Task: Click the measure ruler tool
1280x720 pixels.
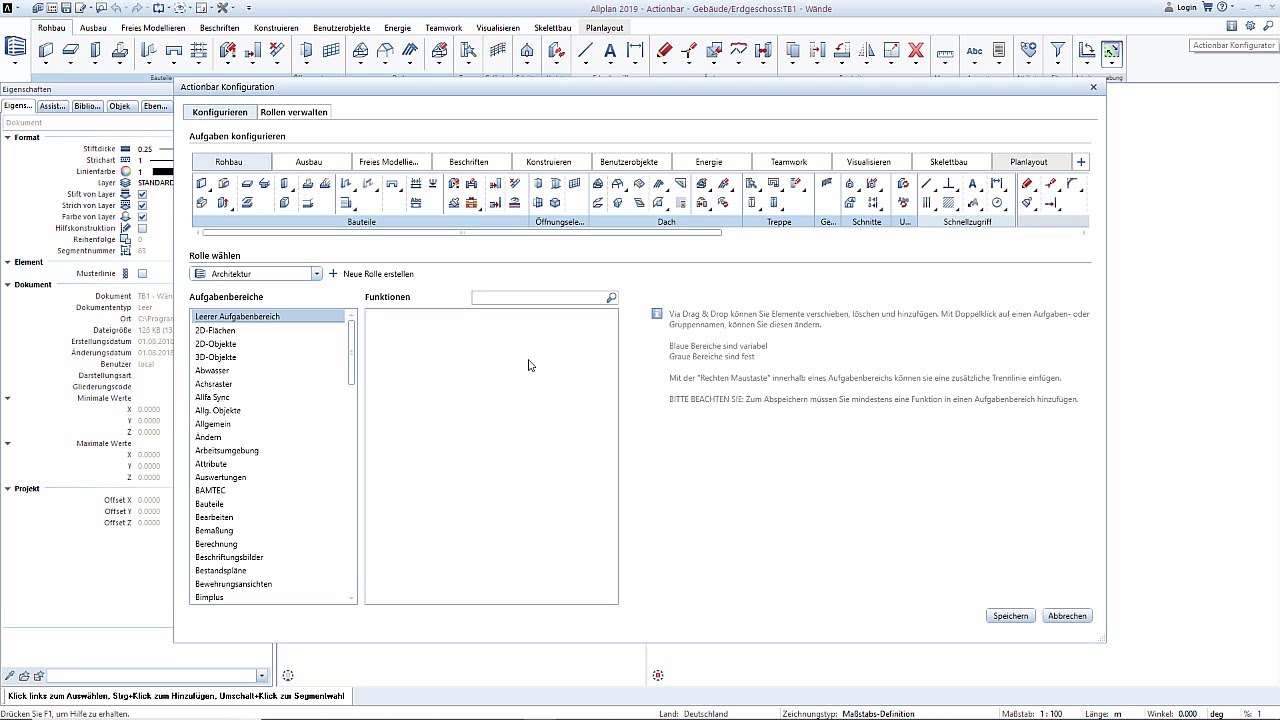Action: pyautogui.click(x=945, y=53)
